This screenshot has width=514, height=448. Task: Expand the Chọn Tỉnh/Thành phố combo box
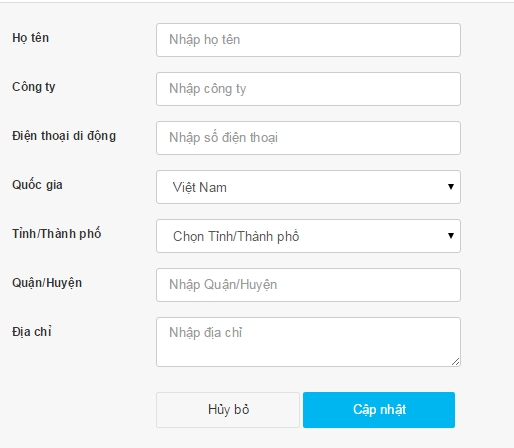click(x=308, y=236)
